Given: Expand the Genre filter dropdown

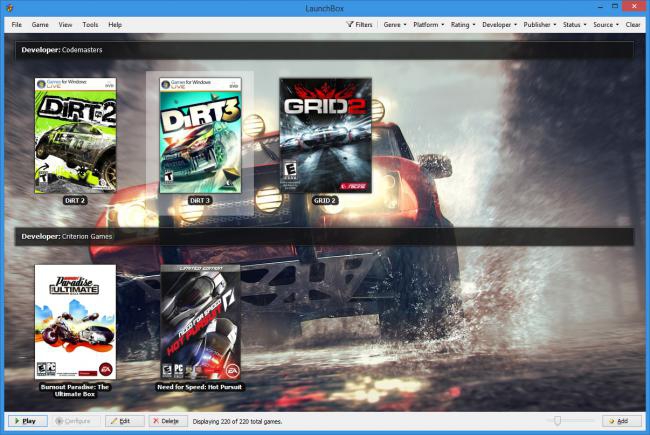Looking at the screenshot, I should click(395, 24).
